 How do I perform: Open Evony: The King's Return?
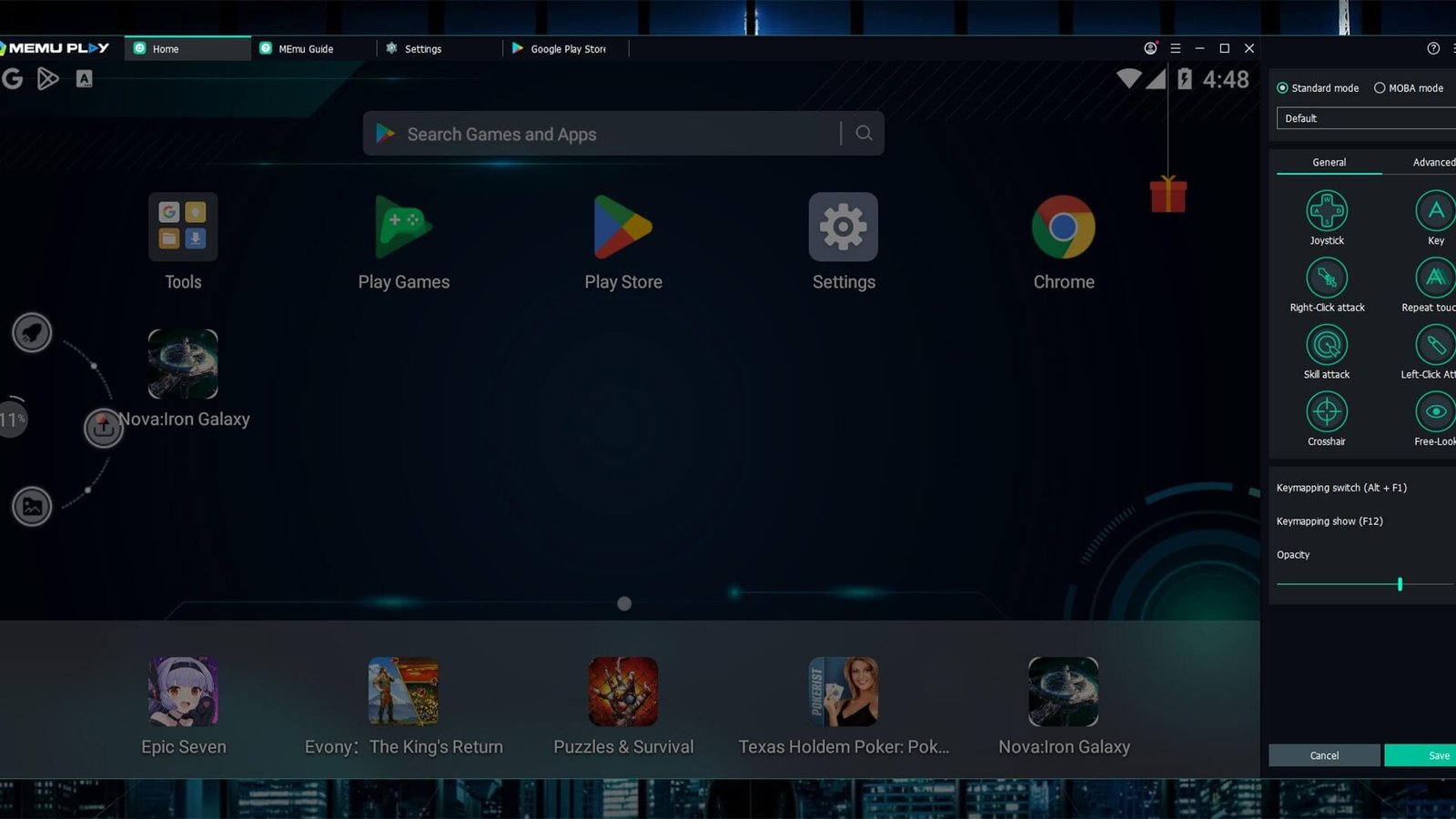[403, 692]
